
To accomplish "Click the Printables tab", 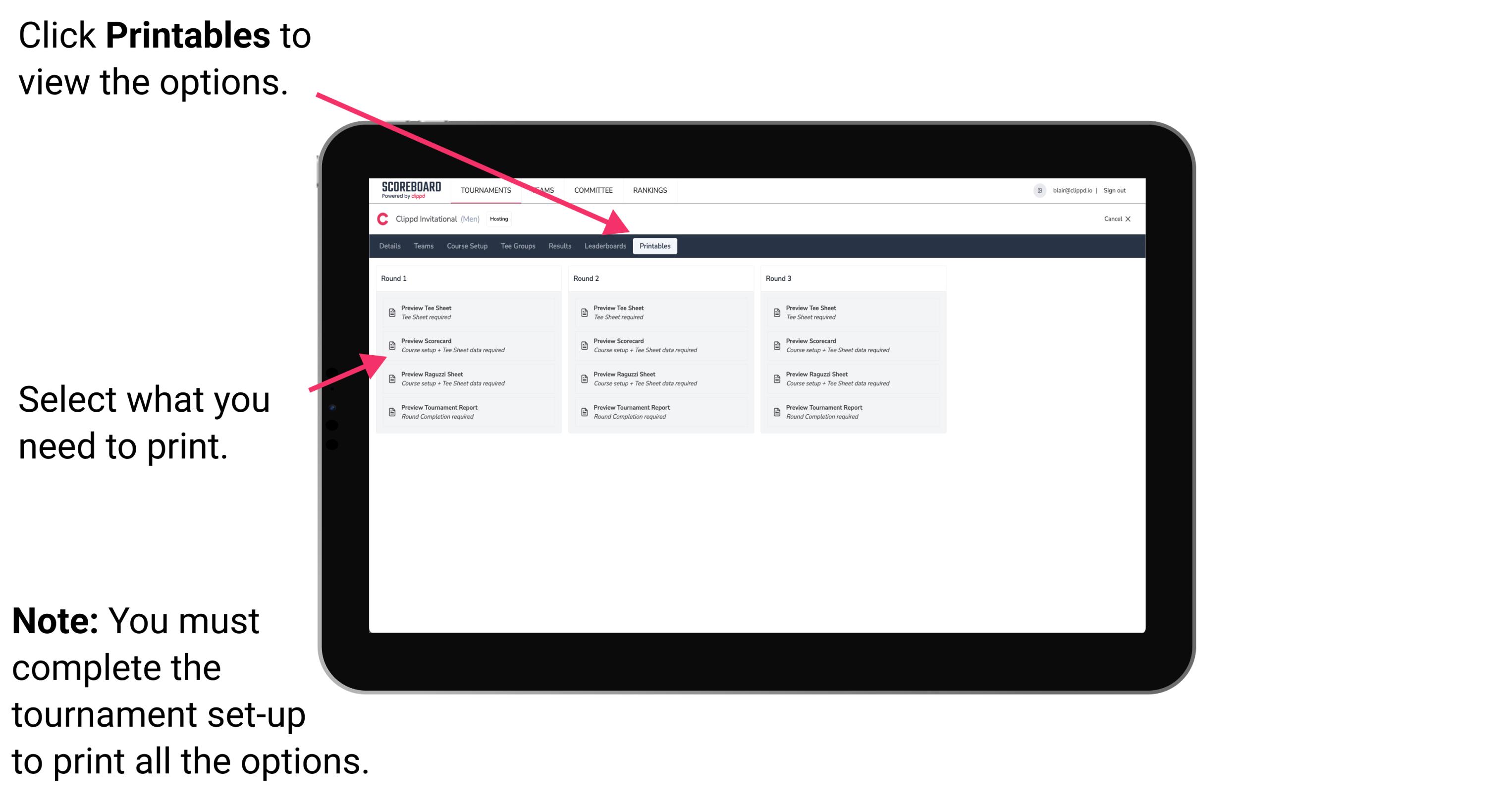I will tap(654, 247).
